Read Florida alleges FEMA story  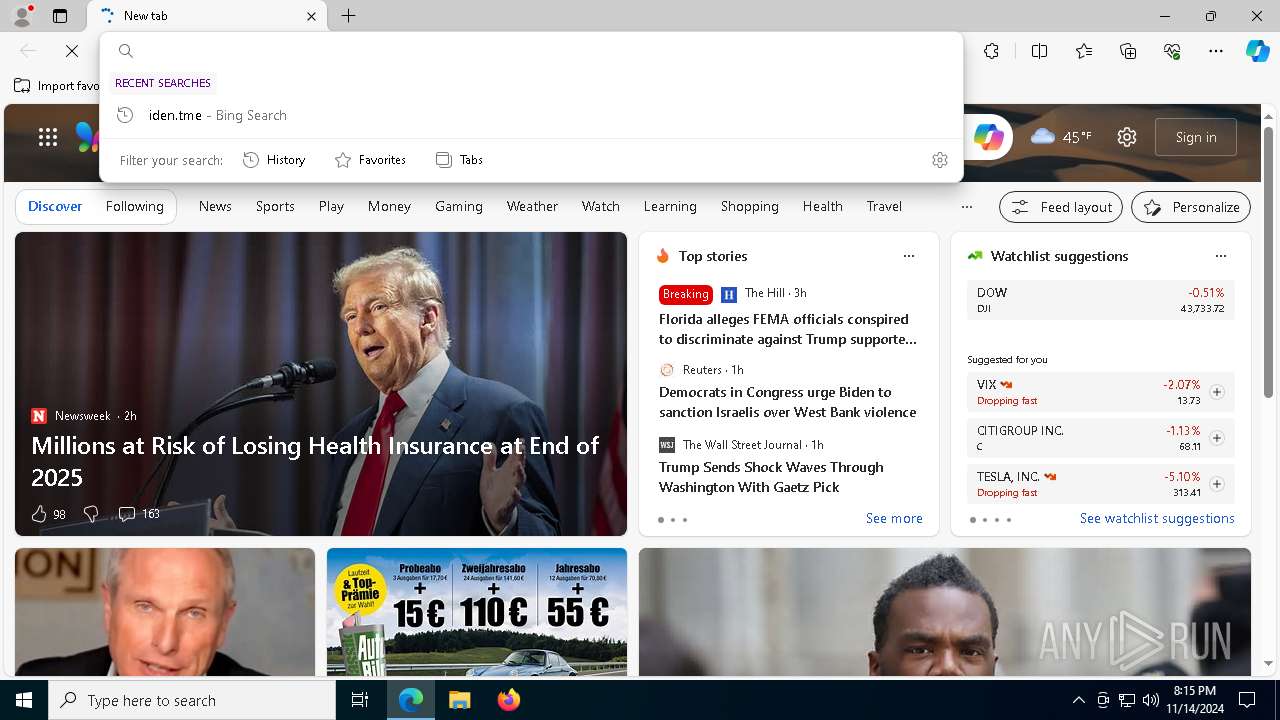(x=788, y=329)
